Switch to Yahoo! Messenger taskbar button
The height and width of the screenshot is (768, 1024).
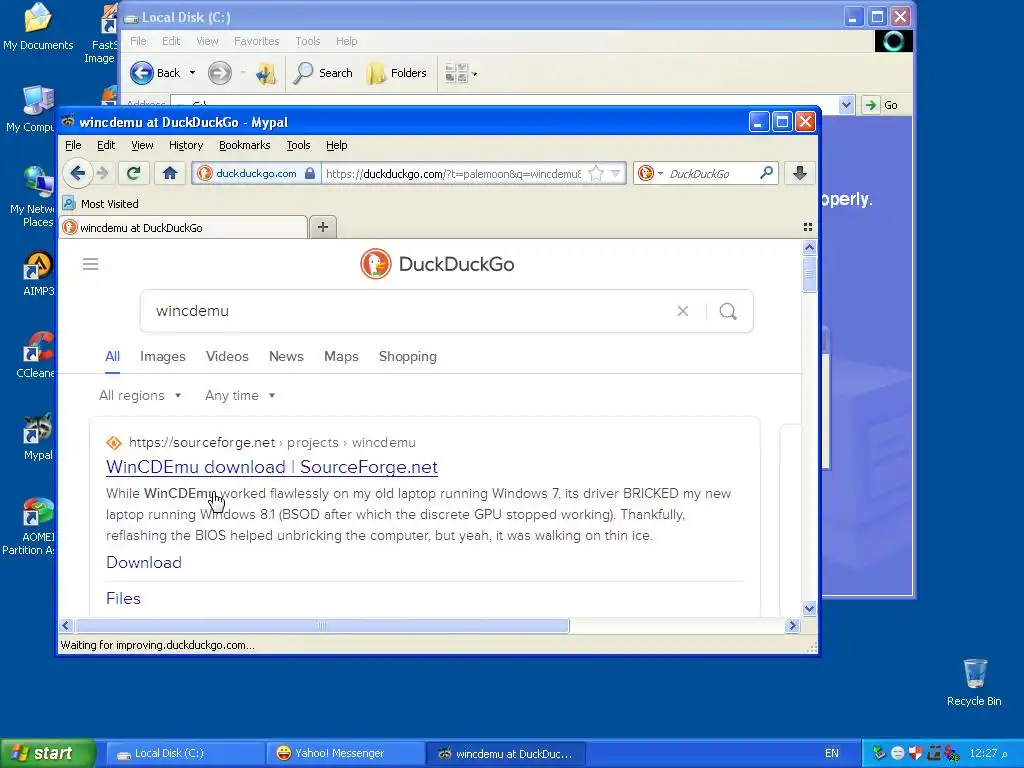344,754
